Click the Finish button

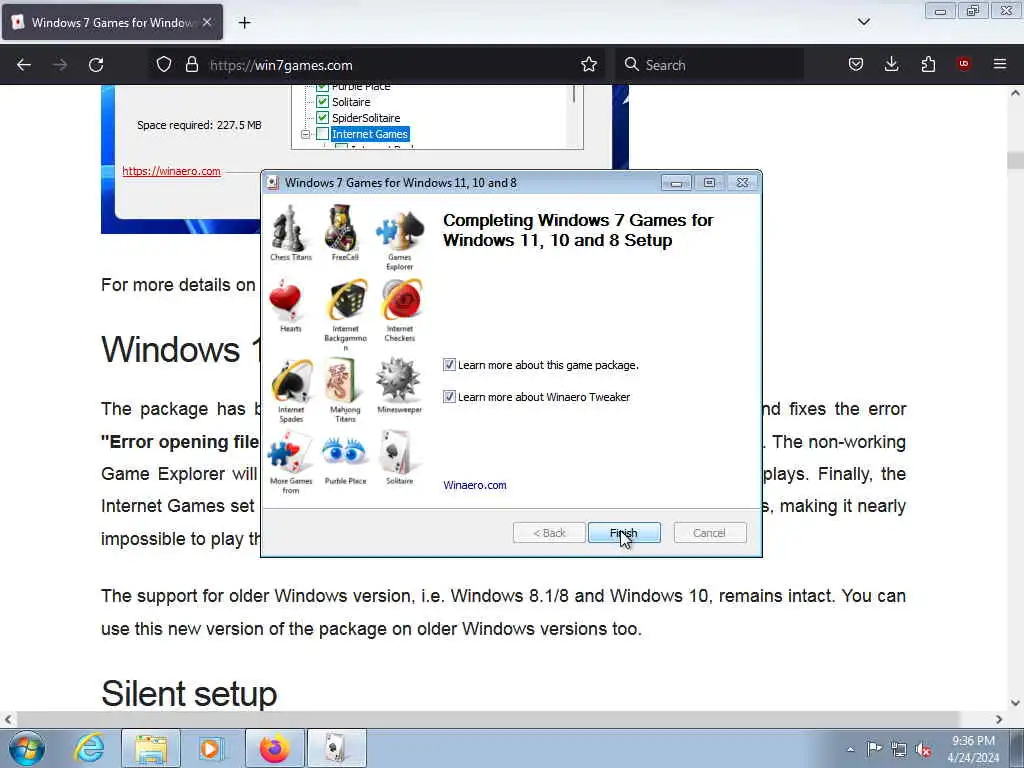624,533
